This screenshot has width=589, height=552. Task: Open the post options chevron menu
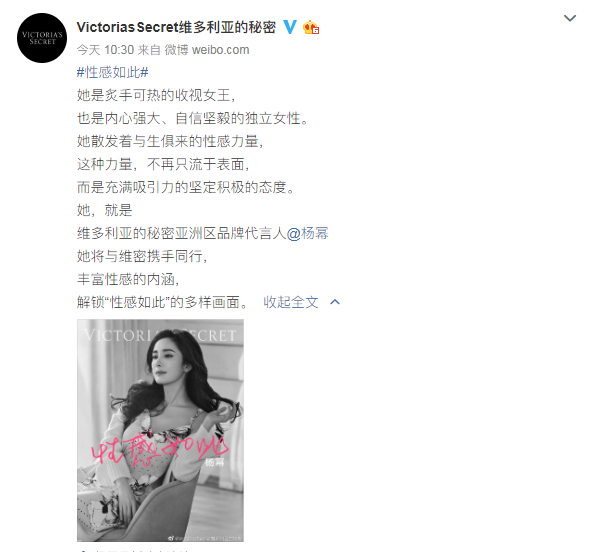tap(570, 18)
